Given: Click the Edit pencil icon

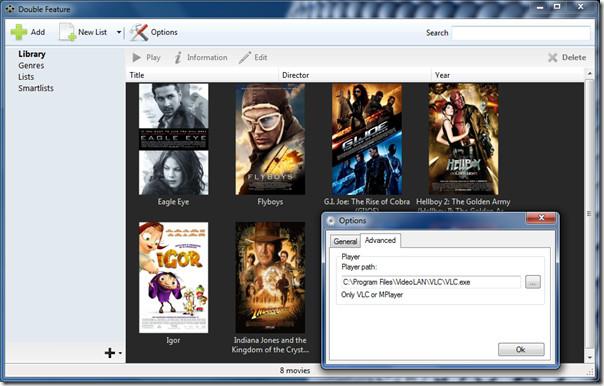Looking at the screenshot, I should coord(245,58).
